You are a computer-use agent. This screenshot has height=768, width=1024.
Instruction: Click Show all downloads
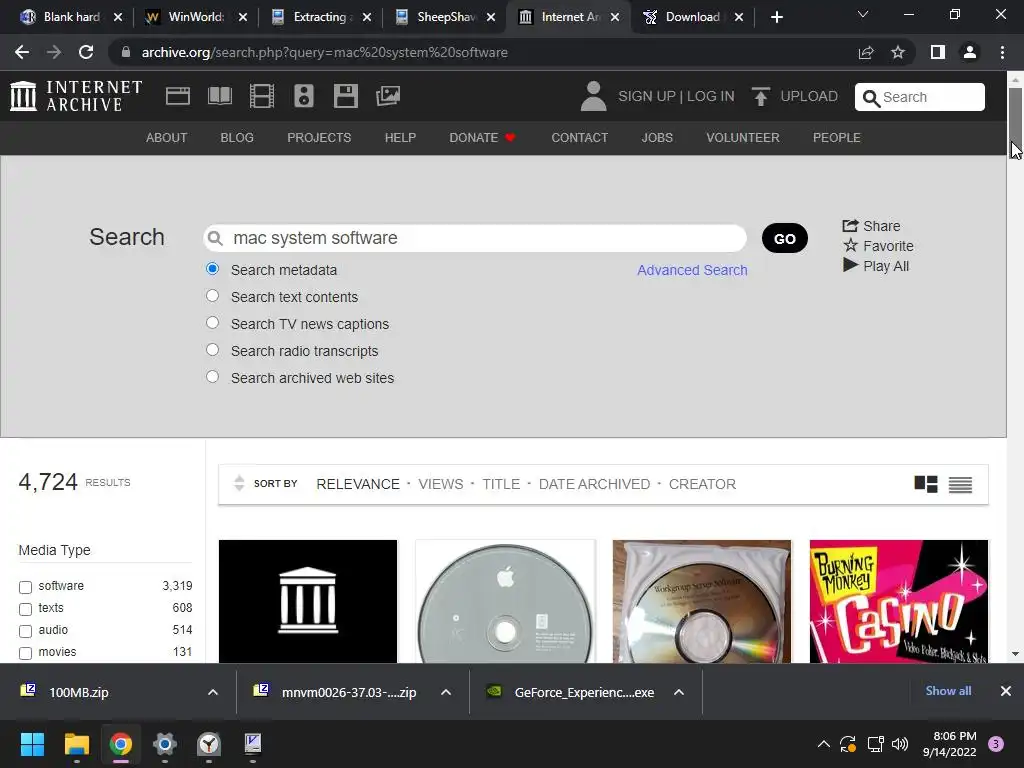(x=948, y=691)
